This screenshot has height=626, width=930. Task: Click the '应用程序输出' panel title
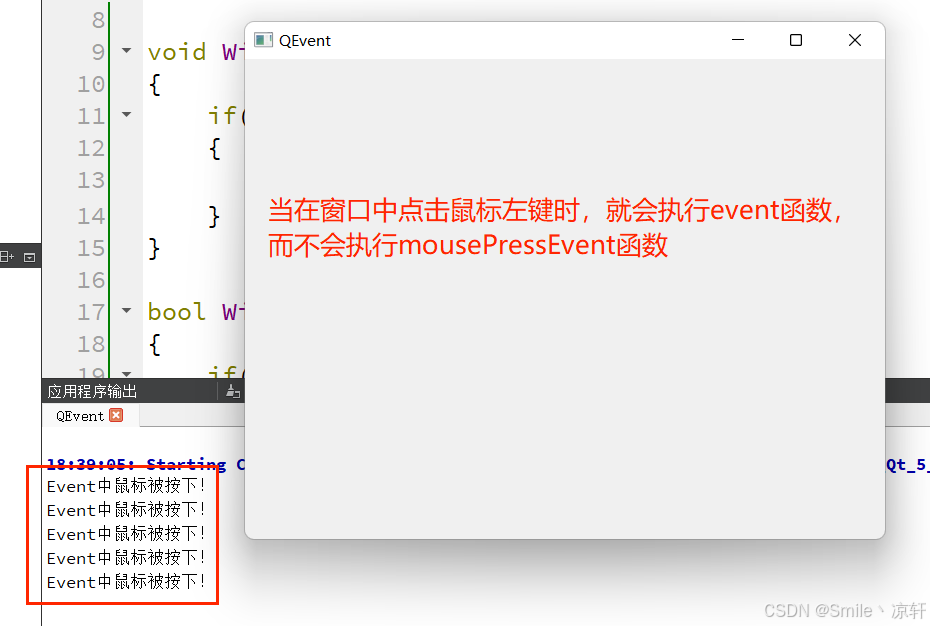click(92, 392)
